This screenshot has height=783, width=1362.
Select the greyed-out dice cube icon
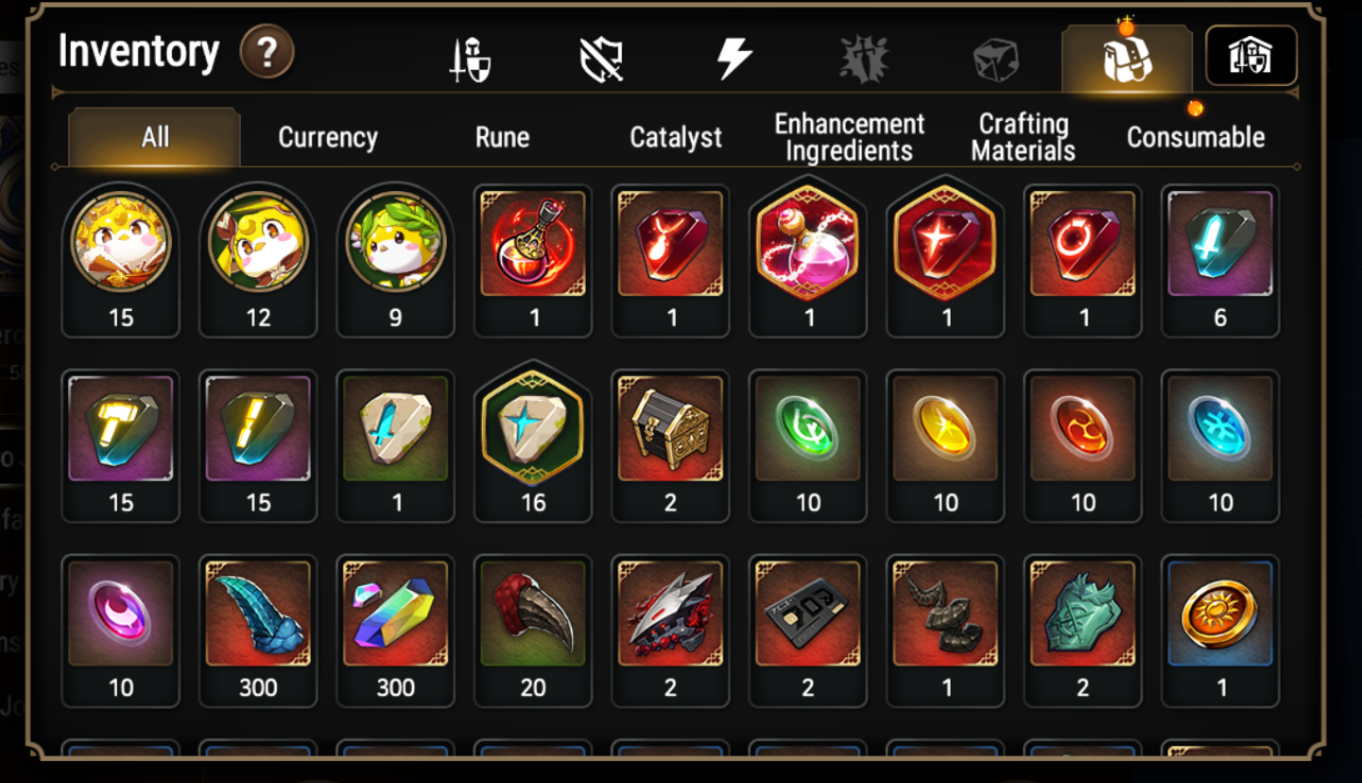click(995, 60)
